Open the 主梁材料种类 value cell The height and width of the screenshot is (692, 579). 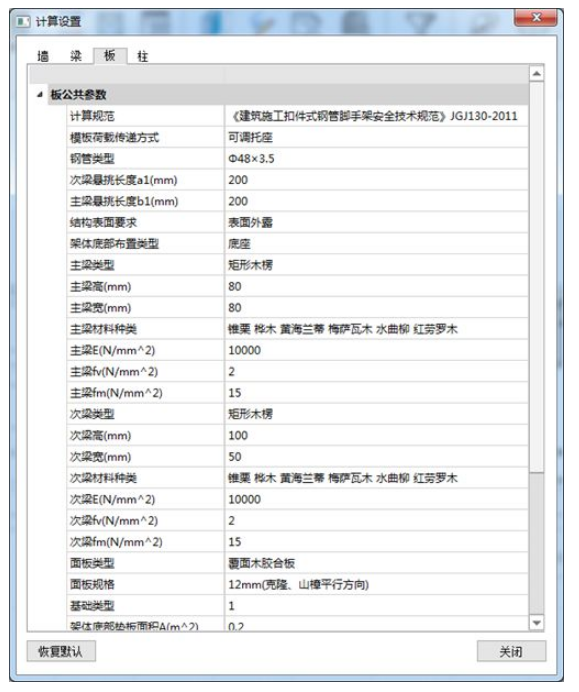coord(376,329)
